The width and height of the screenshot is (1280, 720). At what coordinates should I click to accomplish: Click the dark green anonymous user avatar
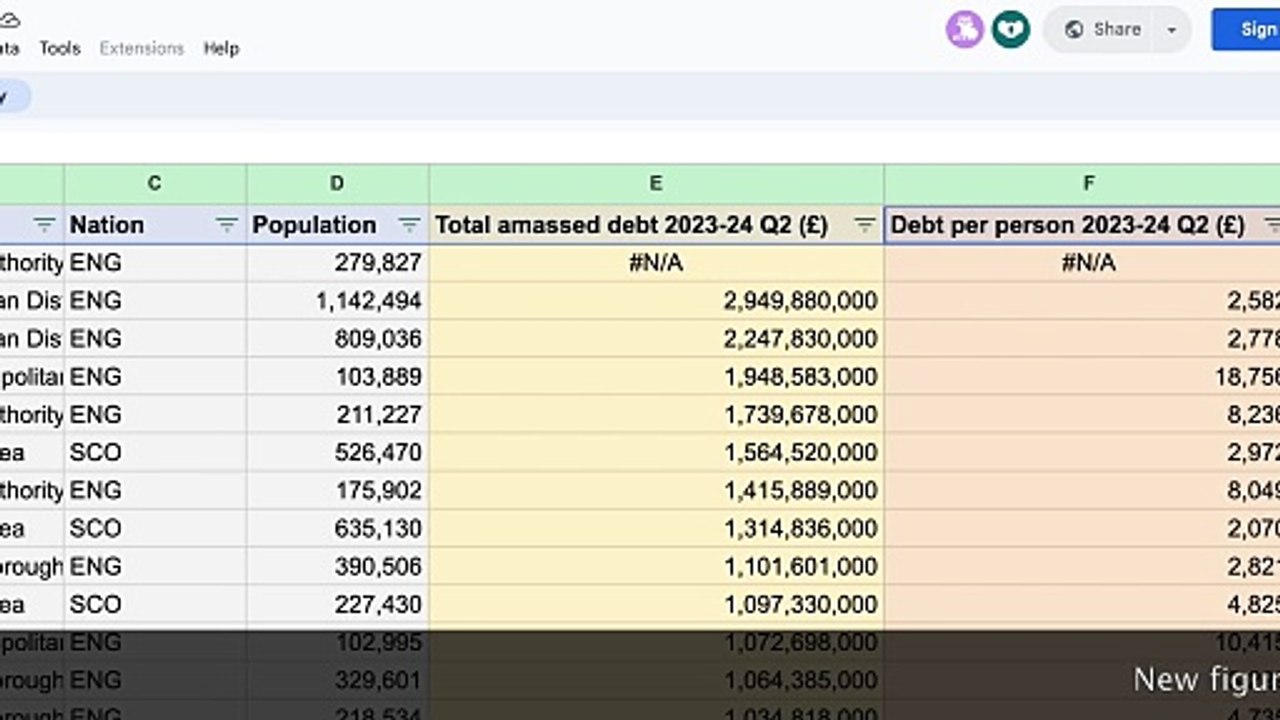(x=1011, y=29)
